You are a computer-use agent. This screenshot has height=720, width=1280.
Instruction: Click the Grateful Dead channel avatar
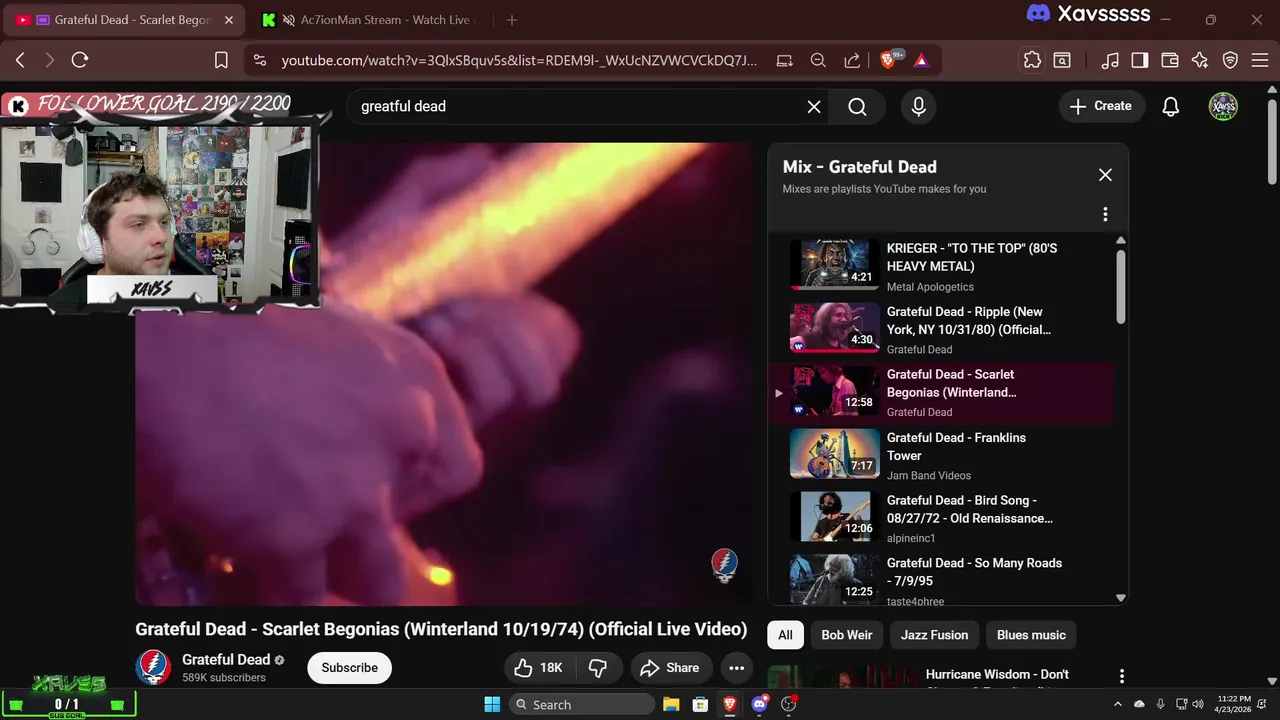[153, 667]
